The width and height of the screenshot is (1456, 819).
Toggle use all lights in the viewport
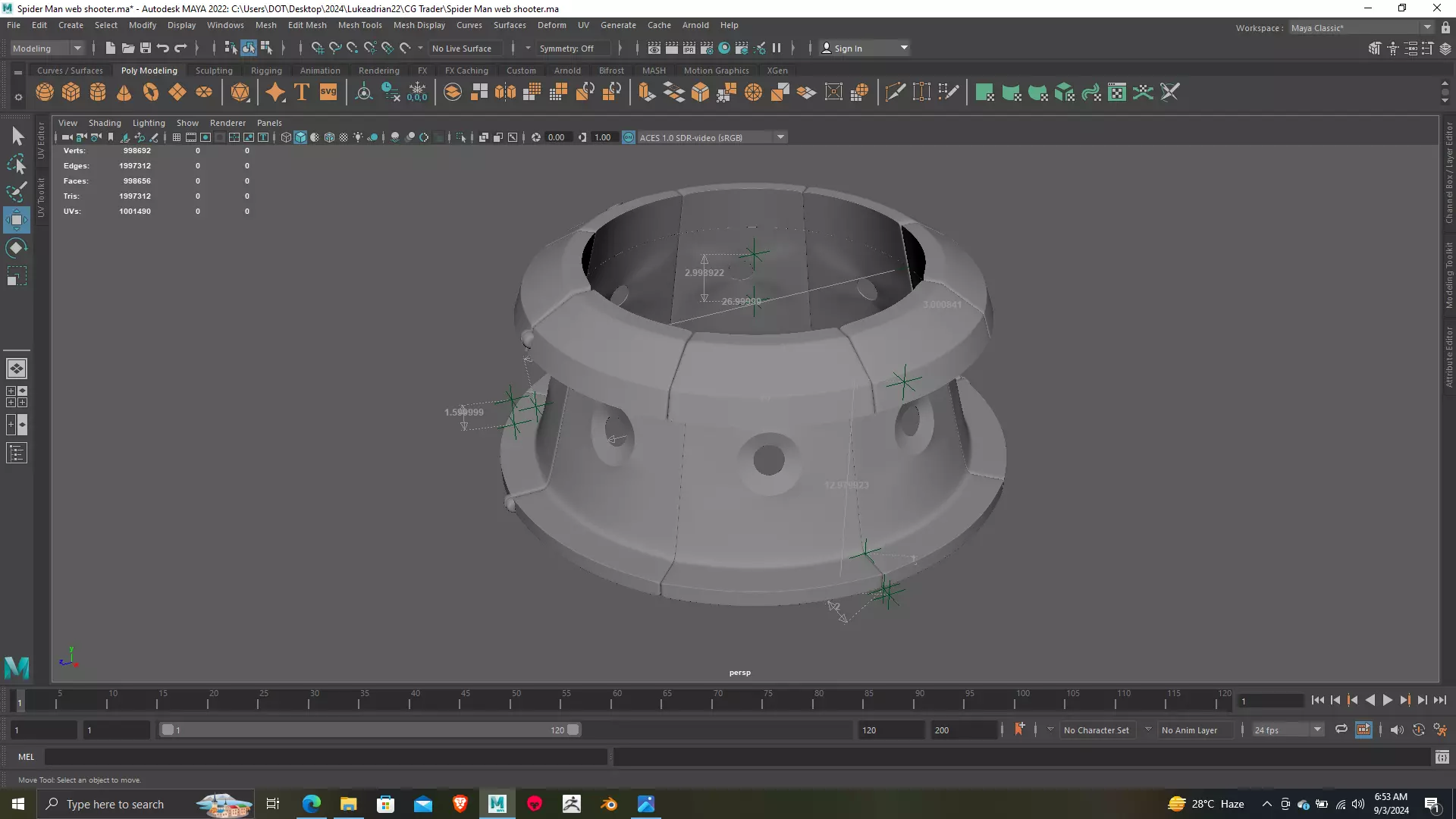click(x=358, y=137)
